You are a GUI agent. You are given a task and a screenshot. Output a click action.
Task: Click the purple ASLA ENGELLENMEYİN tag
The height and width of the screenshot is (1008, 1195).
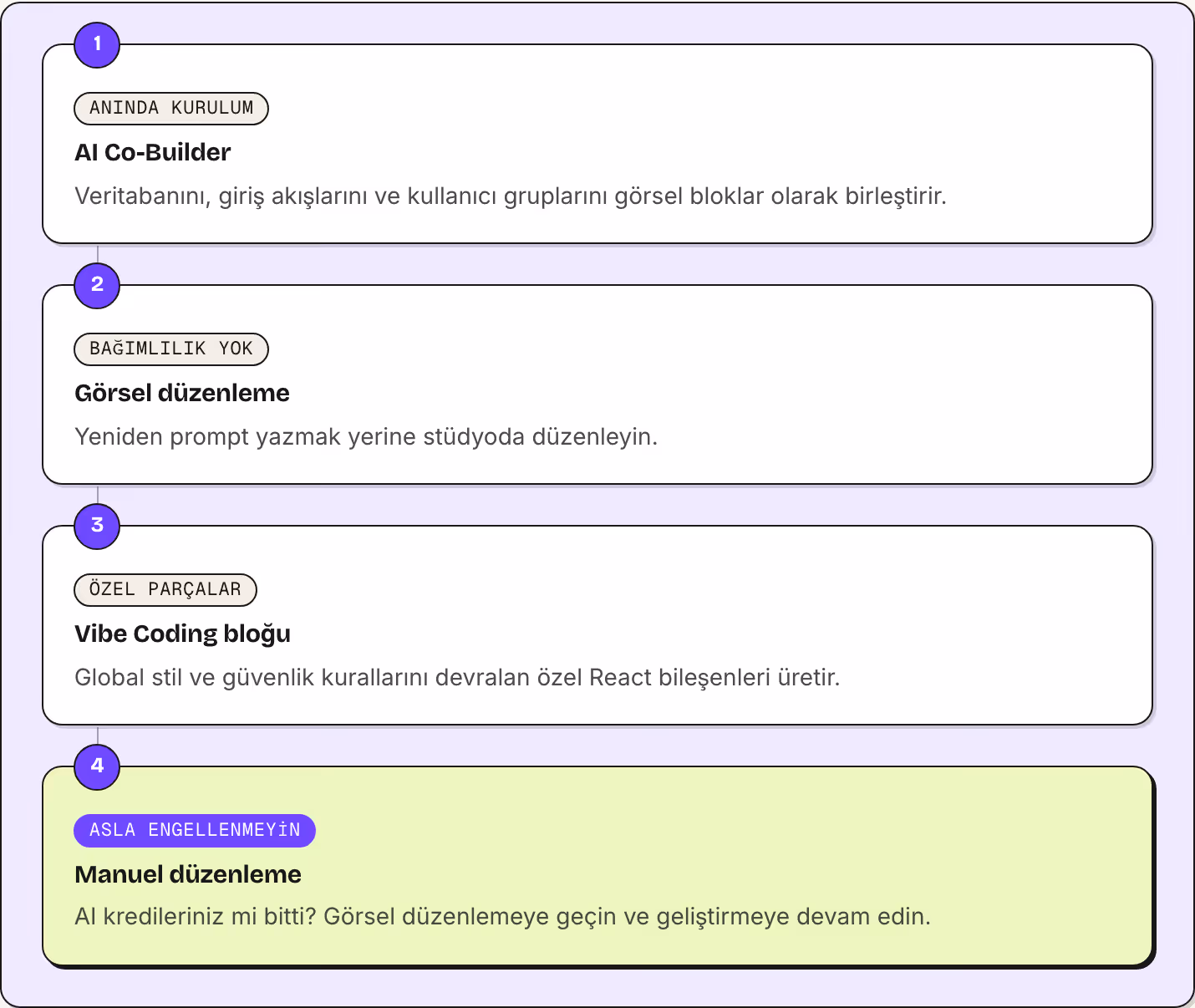click(195, 830)
